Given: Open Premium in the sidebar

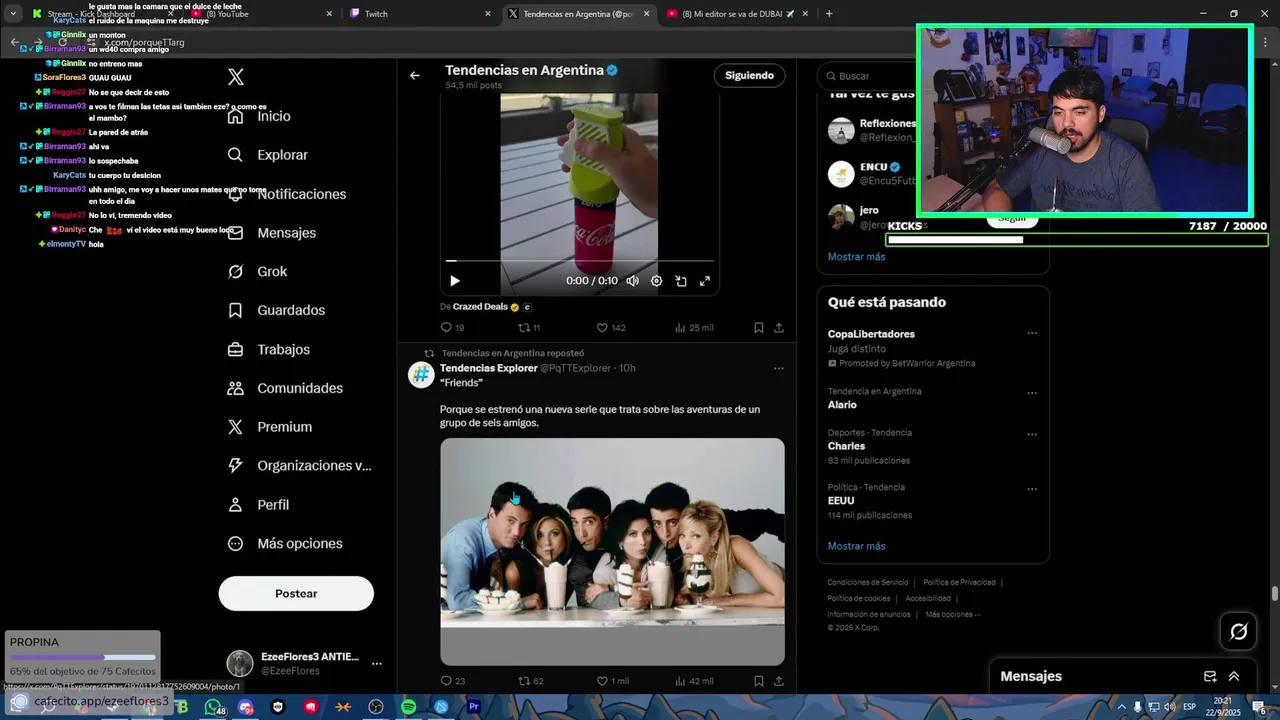Looking at the screenshot, I should click(x=269, y=427).
